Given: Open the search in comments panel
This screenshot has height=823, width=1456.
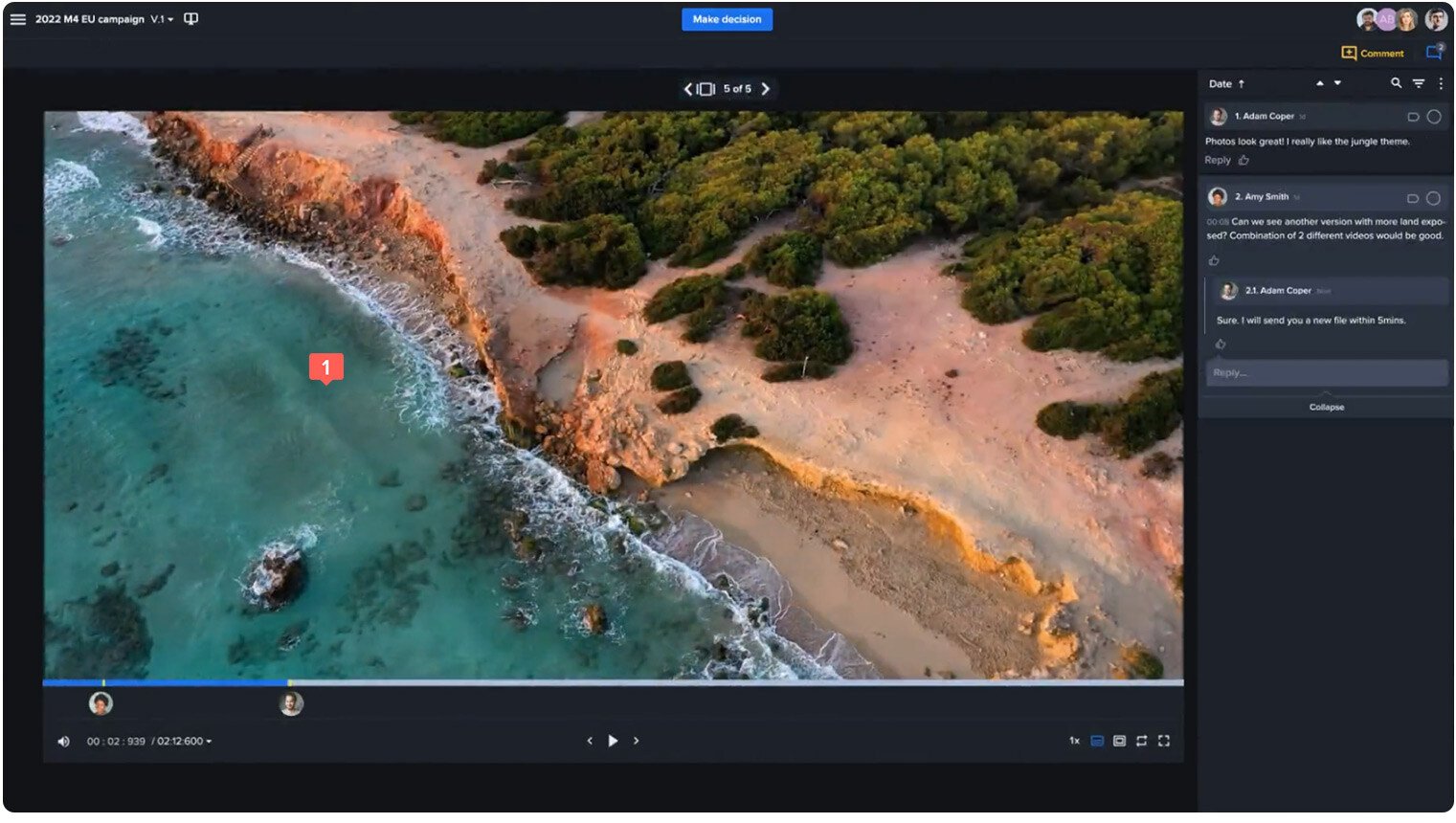Looking at the screenshot, I should pyautogui.click(x=1397, y=83).
